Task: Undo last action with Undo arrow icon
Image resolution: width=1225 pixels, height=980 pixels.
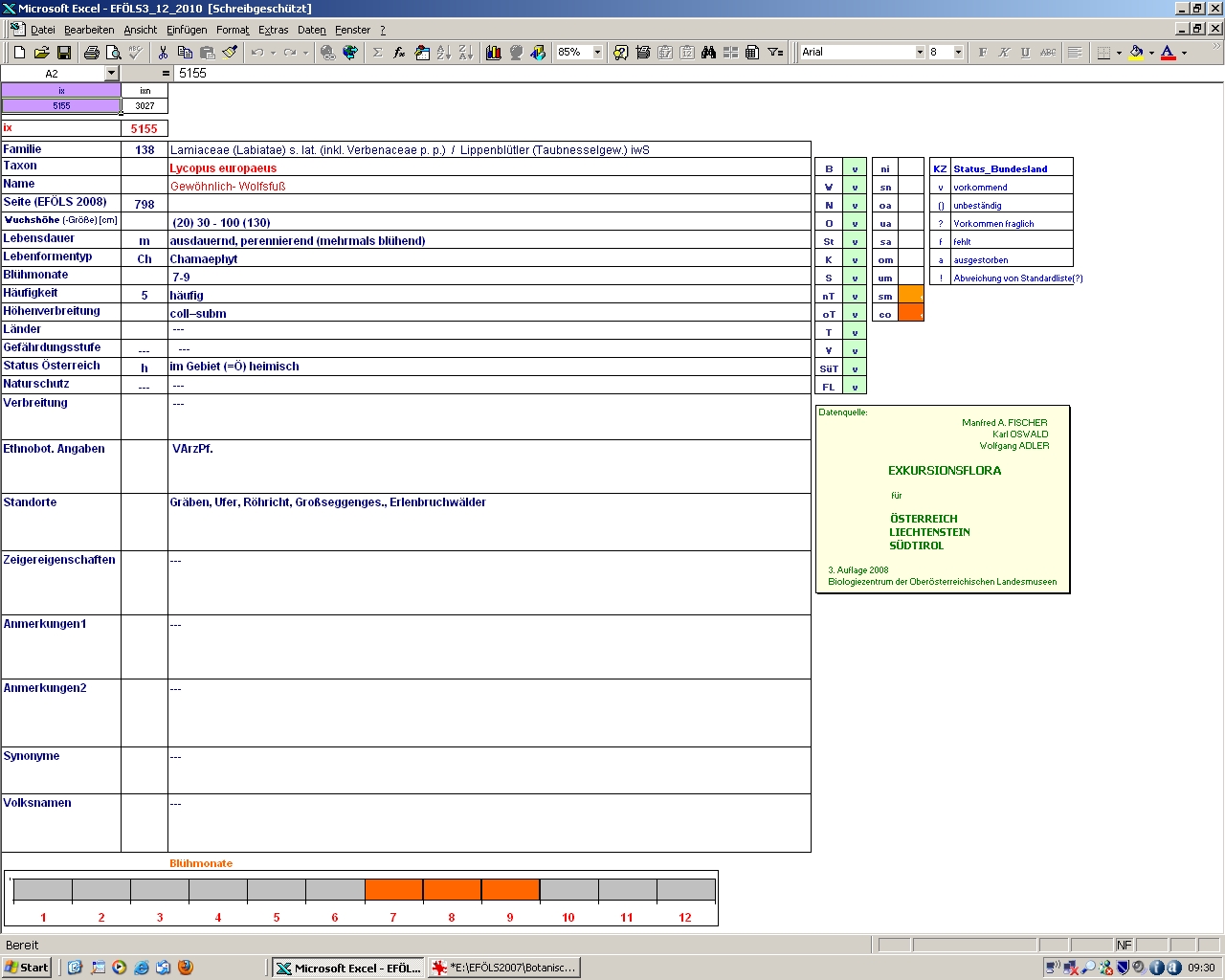Action: [x=256, y=53]
